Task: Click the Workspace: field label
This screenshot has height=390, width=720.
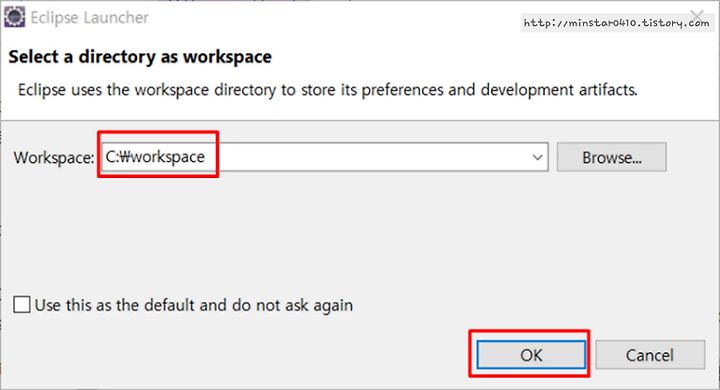Action: (x=54, y=158)
